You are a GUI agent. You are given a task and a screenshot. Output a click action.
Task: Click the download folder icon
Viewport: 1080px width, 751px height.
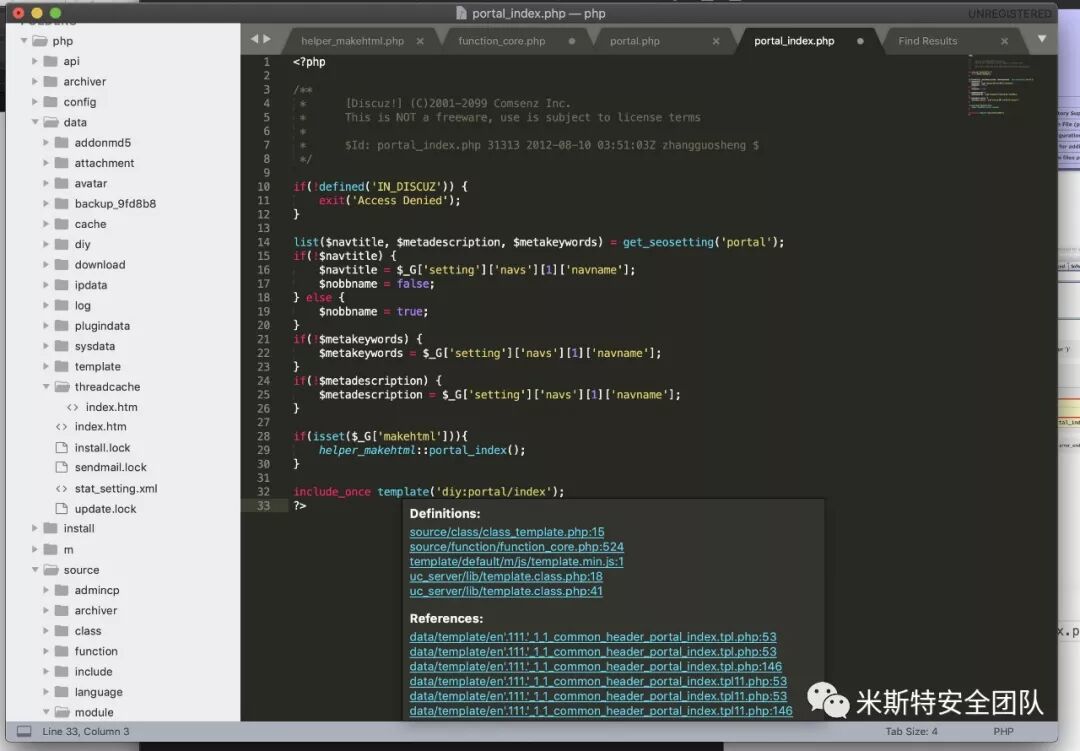[x=62, y=265]
